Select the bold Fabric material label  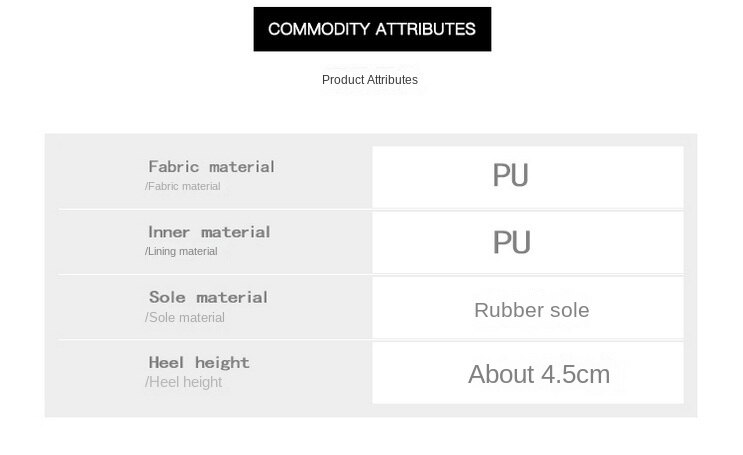(211, 167)
